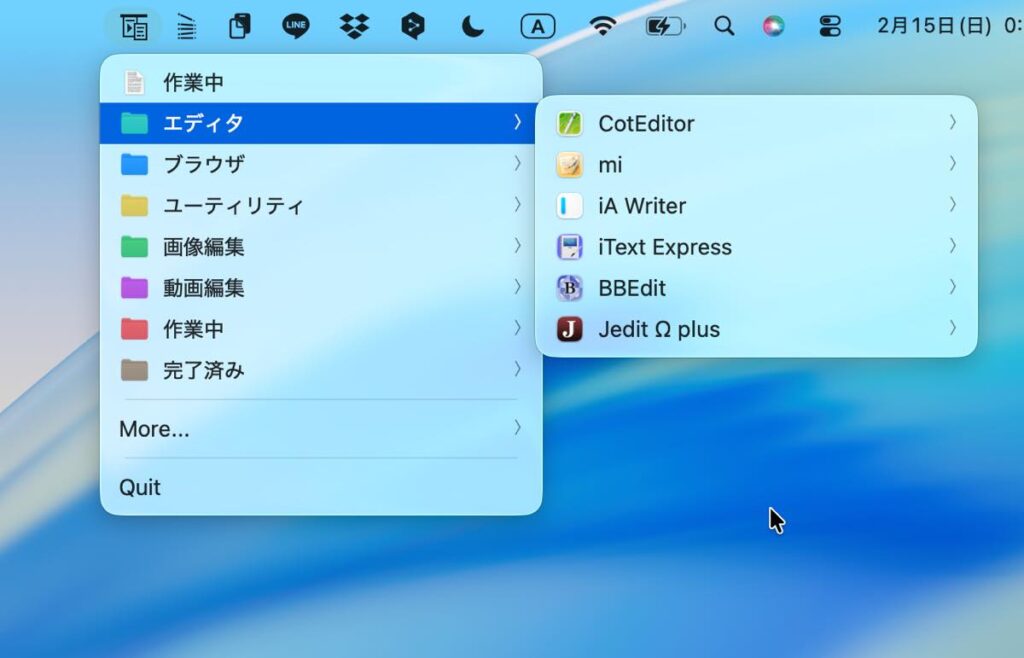Viewport: 1024px width, 658px height.
Task: Open the Control Center toggles icon
Action: 830,26
